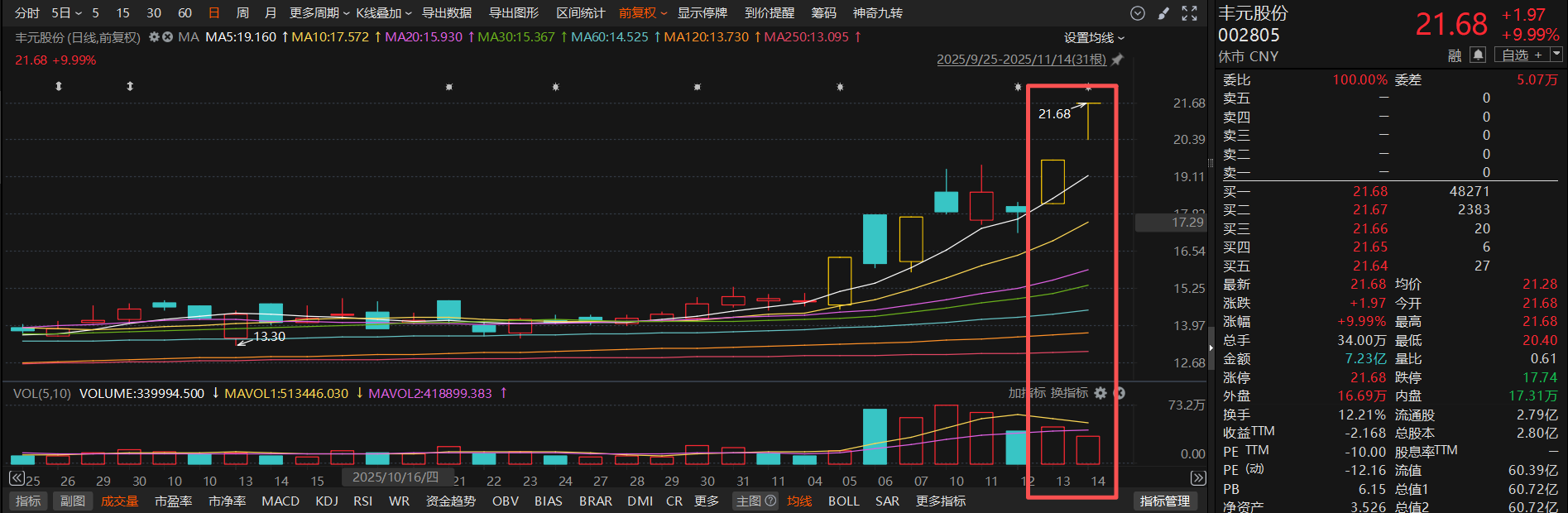1568x513 pixels.
Task: Select 15-minute period
Action: pyautogui.click(x=122, y=13)
